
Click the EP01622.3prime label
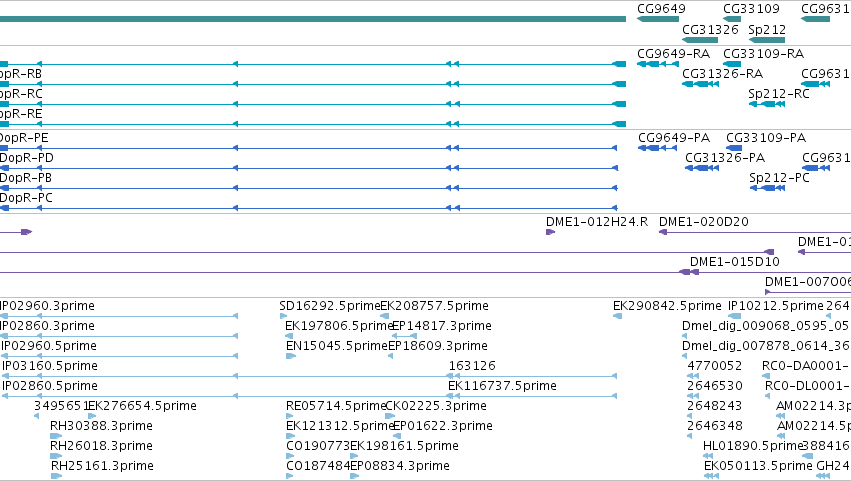(442, 426)
